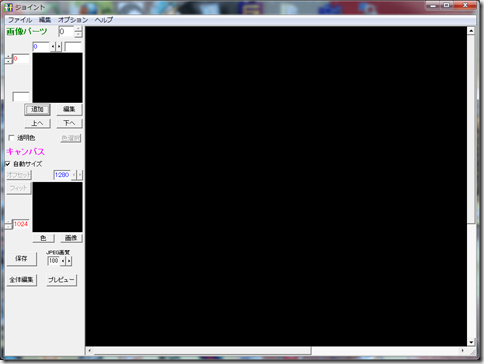Click the red 0 position field
This screenshot has height=364, width=484.
(21, 59)
